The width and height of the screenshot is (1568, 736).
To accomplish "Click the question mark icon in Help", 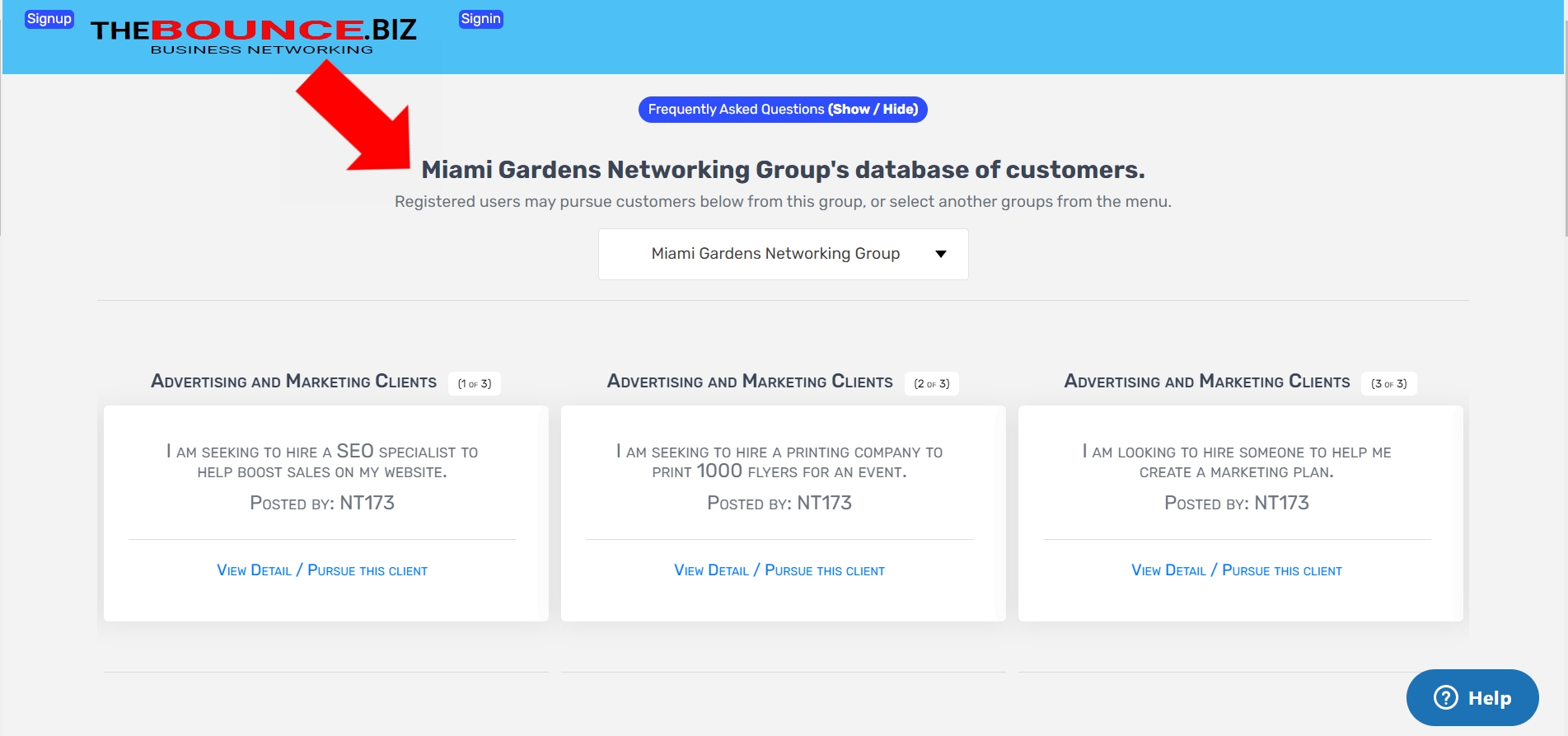I will pyautogui.click(x=1445, y=697).
